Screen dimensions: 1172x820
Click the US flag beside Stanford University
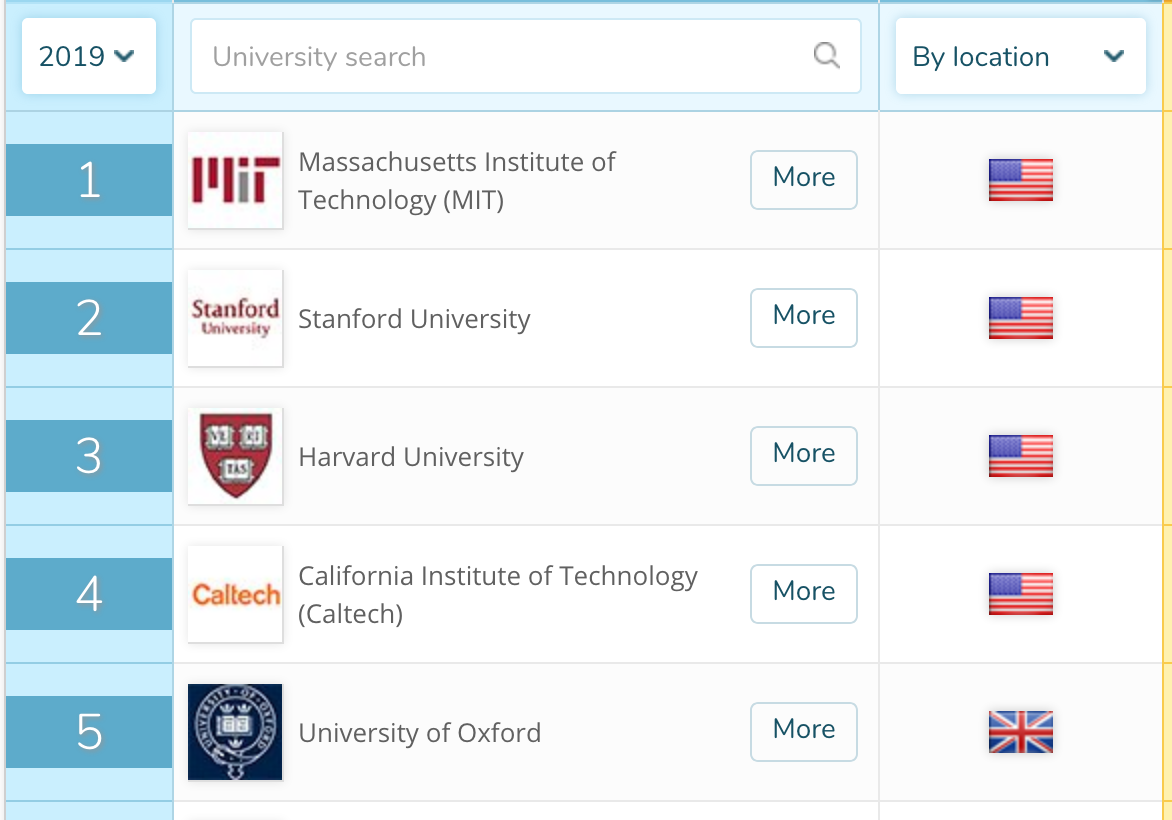(1020, 318)
